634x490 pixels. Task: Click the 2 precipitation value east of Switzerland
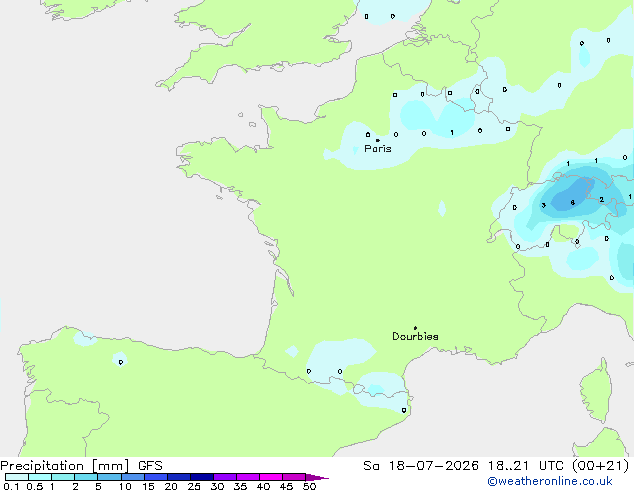pos(602,199)
